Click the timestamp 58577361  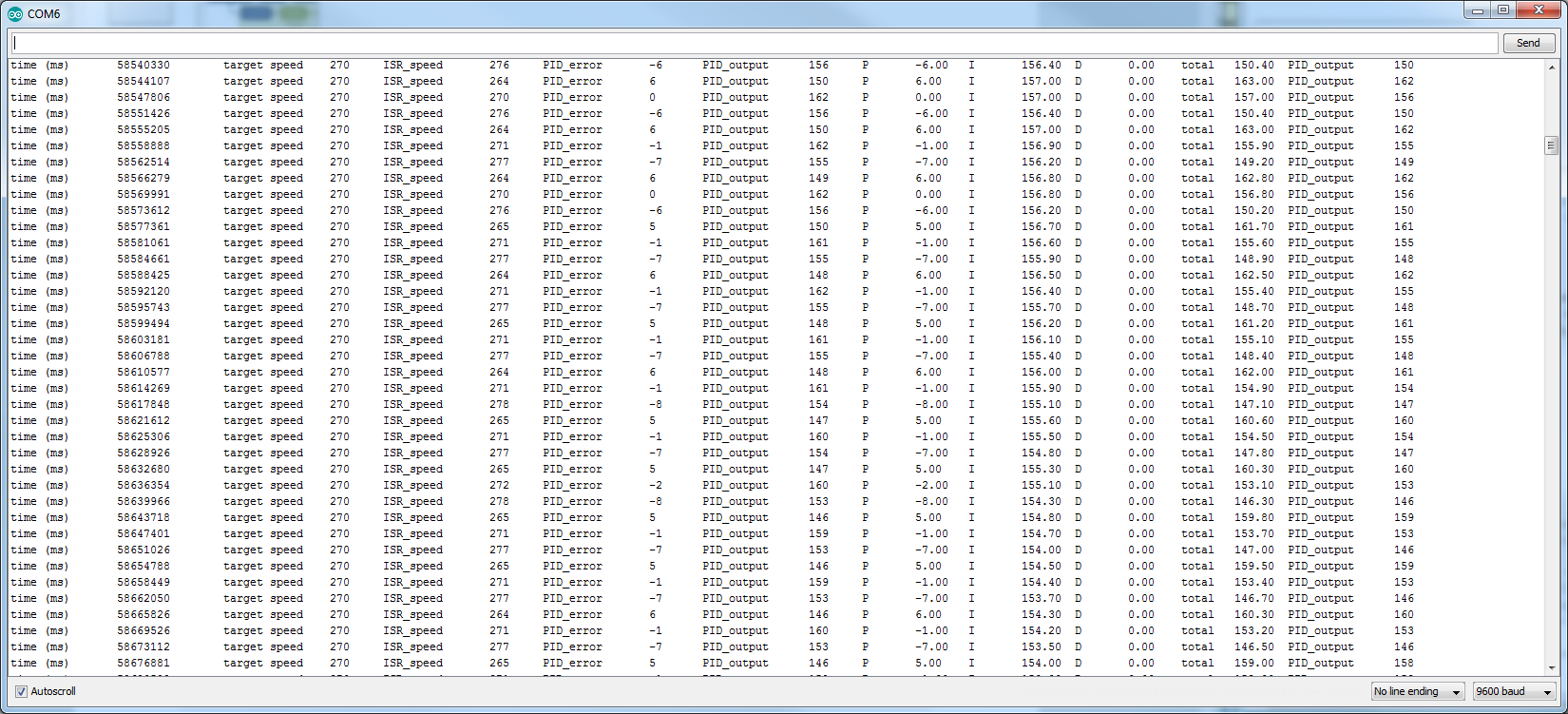tap(143, 226)
